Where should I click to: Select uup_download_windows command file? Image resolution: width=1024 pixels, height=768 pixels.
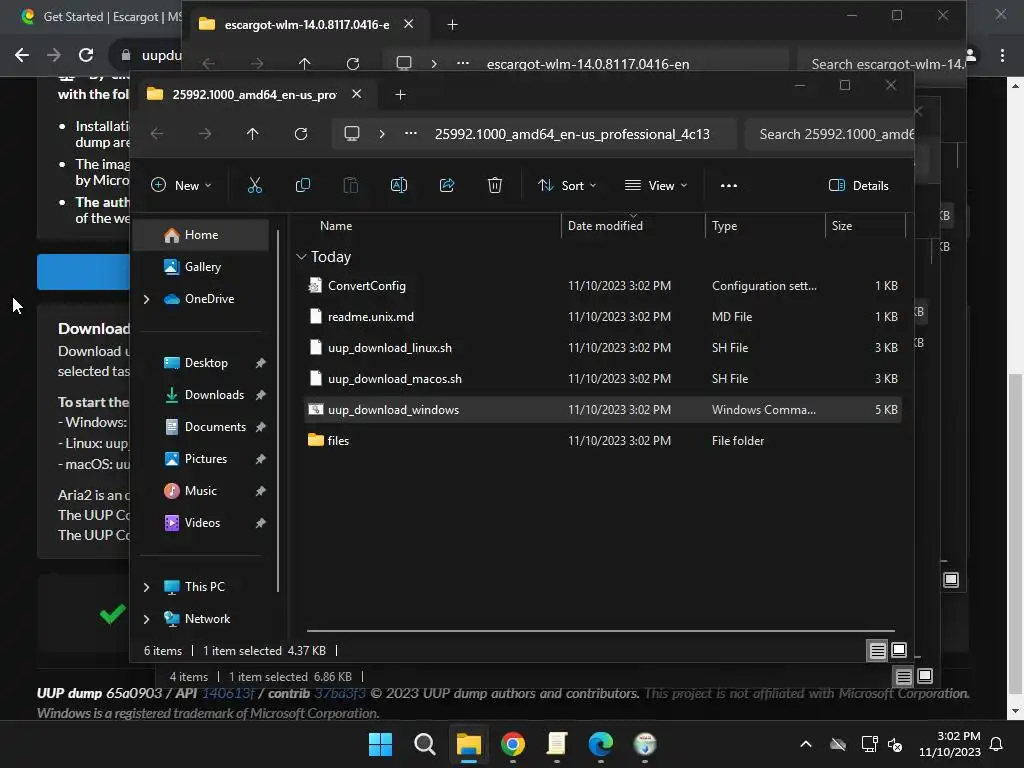(603, 409)
